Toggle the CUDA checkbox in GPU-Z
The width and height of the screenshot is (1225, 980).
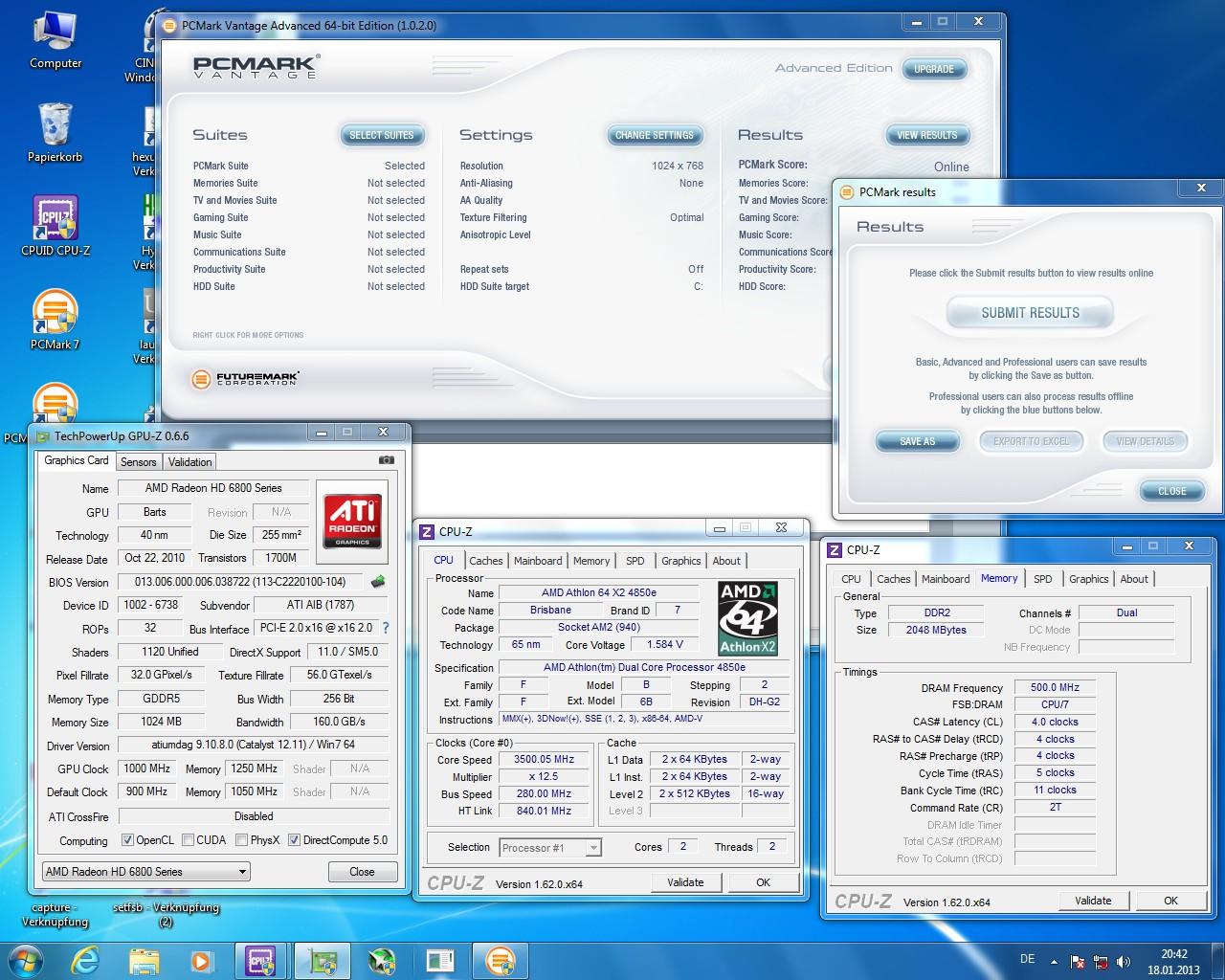coord(187,840)
